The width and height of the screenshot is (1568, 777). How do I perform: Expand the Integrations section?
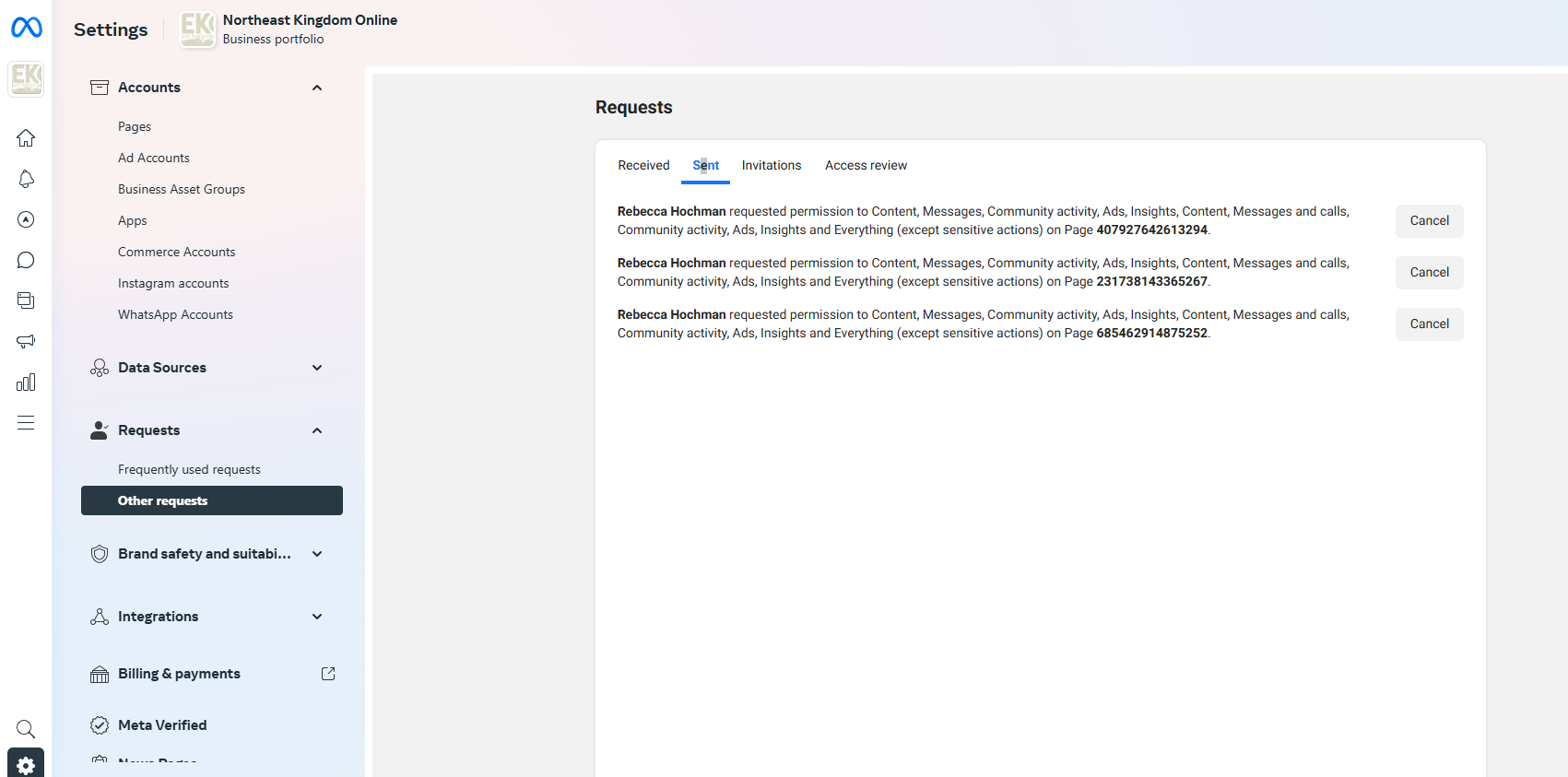(317, 617)
